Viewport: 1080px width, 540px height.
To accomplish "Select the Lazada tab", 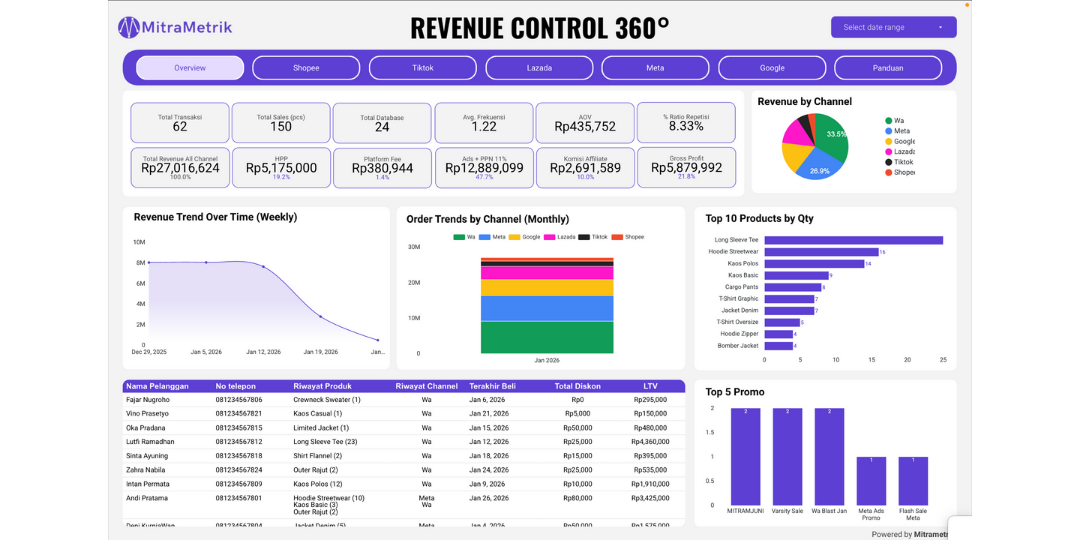I will (539, 68).
